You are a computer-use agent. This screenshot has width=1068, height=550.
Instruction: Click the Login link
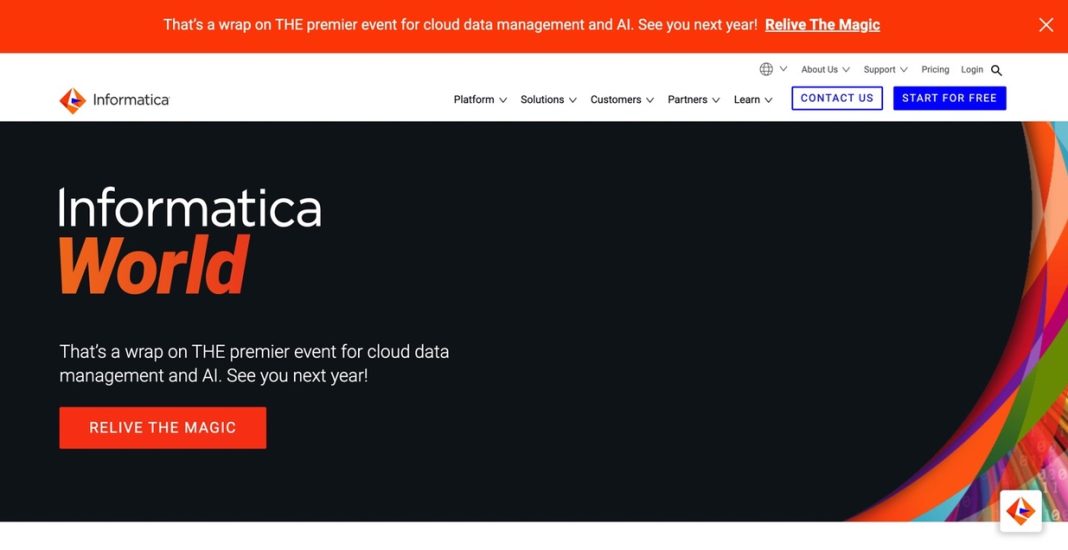point(972,70)
